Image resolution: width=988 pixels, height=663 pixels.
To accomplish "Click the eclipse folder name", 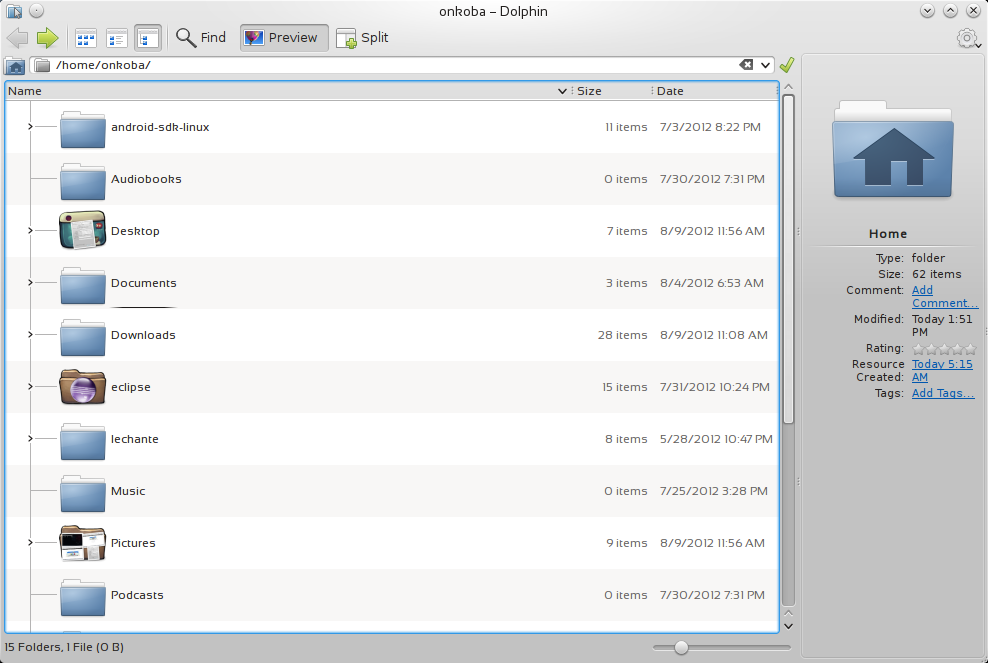I will pyautogui.click(x=130, y=387).
